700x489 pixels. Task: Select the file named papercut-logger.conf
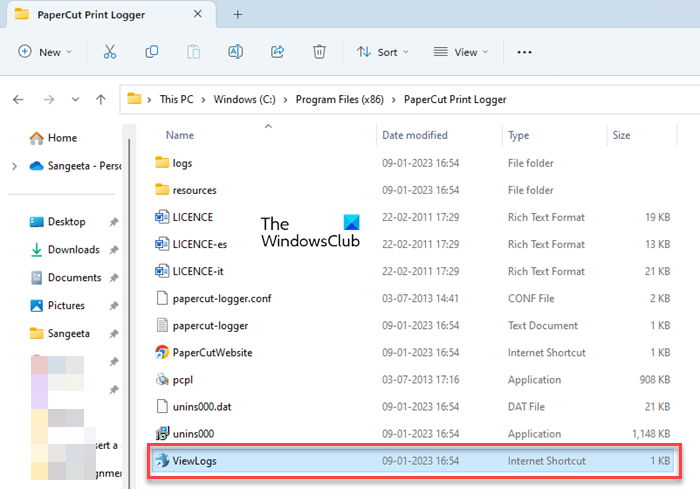[222, 298]
